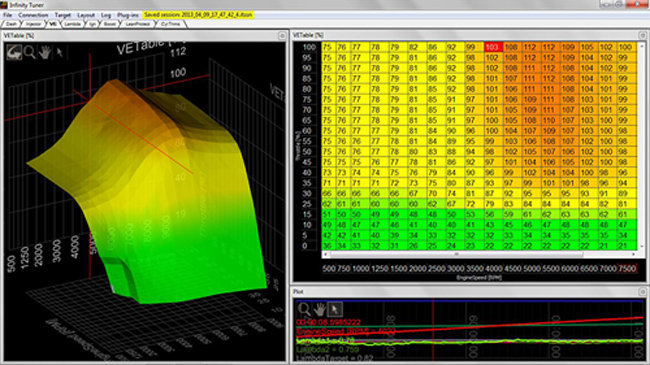
Task: Click the 0 throttle row header
Action: [x=305, y=246]
